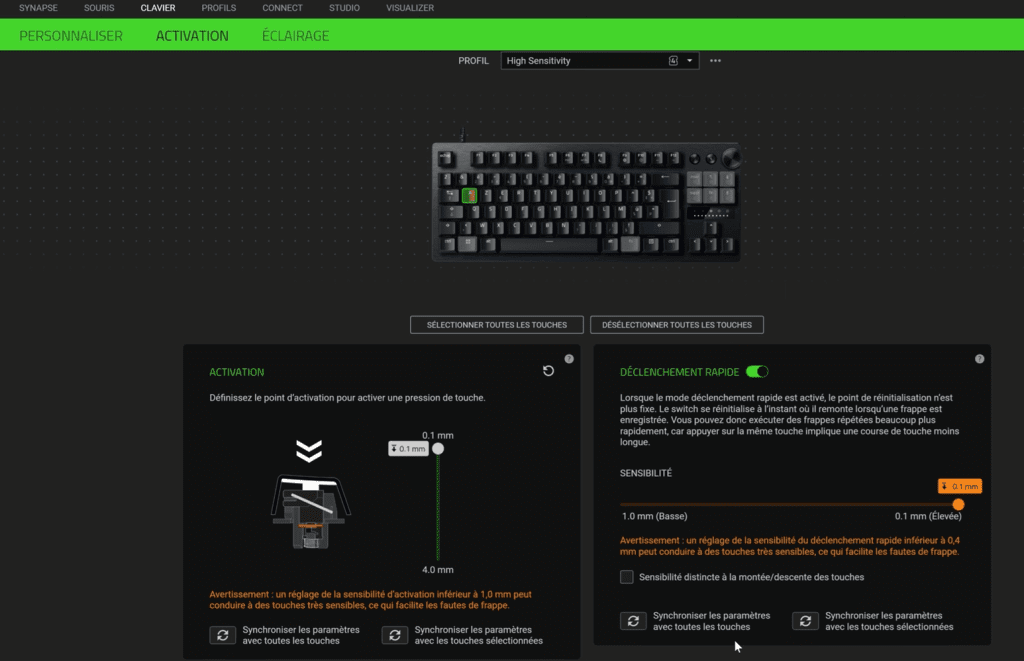This screenshot has height=661, width=1024.
Task: Click Sélectionner toutes les touches button
Action: click(496, 325)
